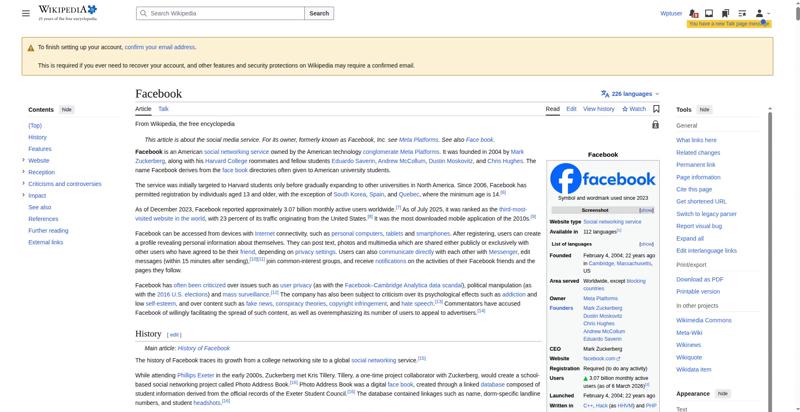The height and width of the screenshot is (412, 800).
Task: Open the main menu hamburger icon
Action: coord(26,13)
